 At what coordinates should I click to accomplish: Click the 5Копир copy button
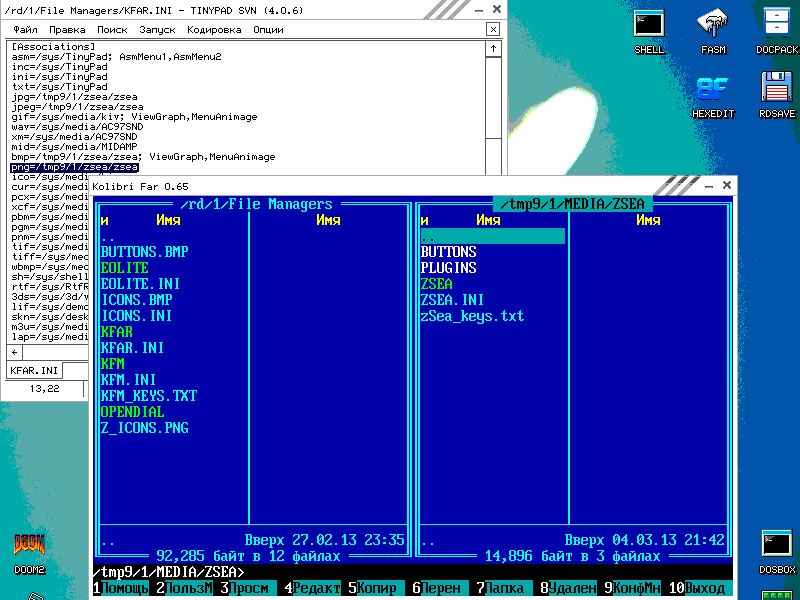click(370, 588)
